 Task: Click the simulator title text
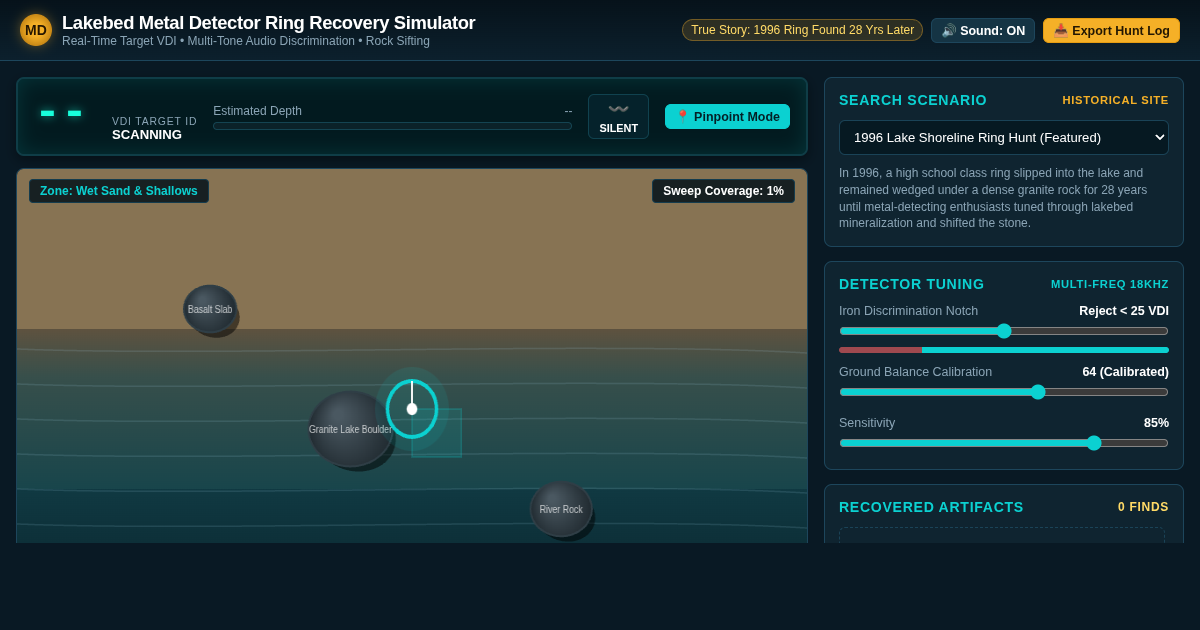(x=268, y=23)
